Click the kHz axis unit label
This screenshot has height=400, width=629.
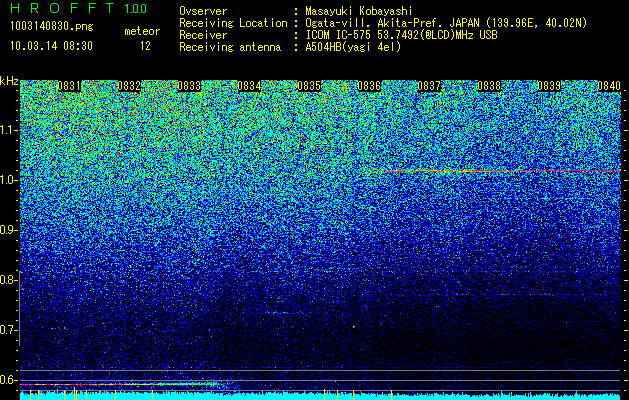pos(9,81)
